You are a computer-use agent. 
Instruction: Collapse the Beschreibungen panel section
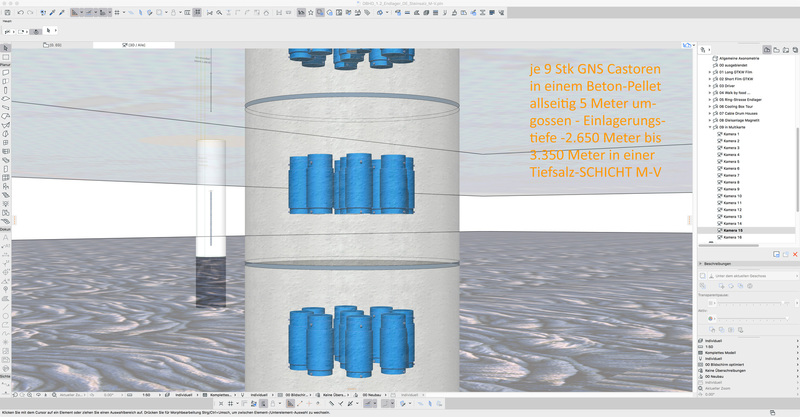pyautogui.click(x=701, y=264)
